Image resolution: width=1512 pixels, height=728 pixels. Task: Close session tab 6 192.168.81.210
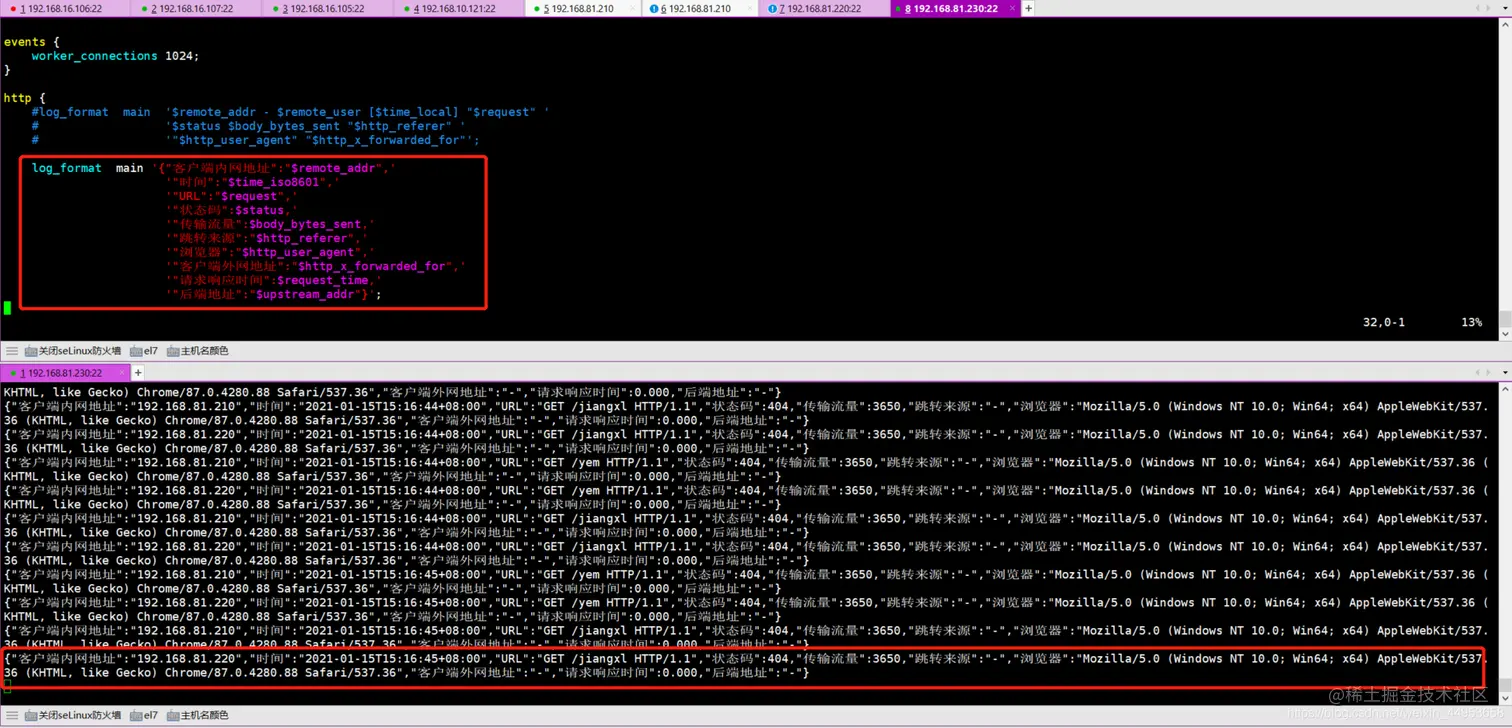click(x=750, y=8)
